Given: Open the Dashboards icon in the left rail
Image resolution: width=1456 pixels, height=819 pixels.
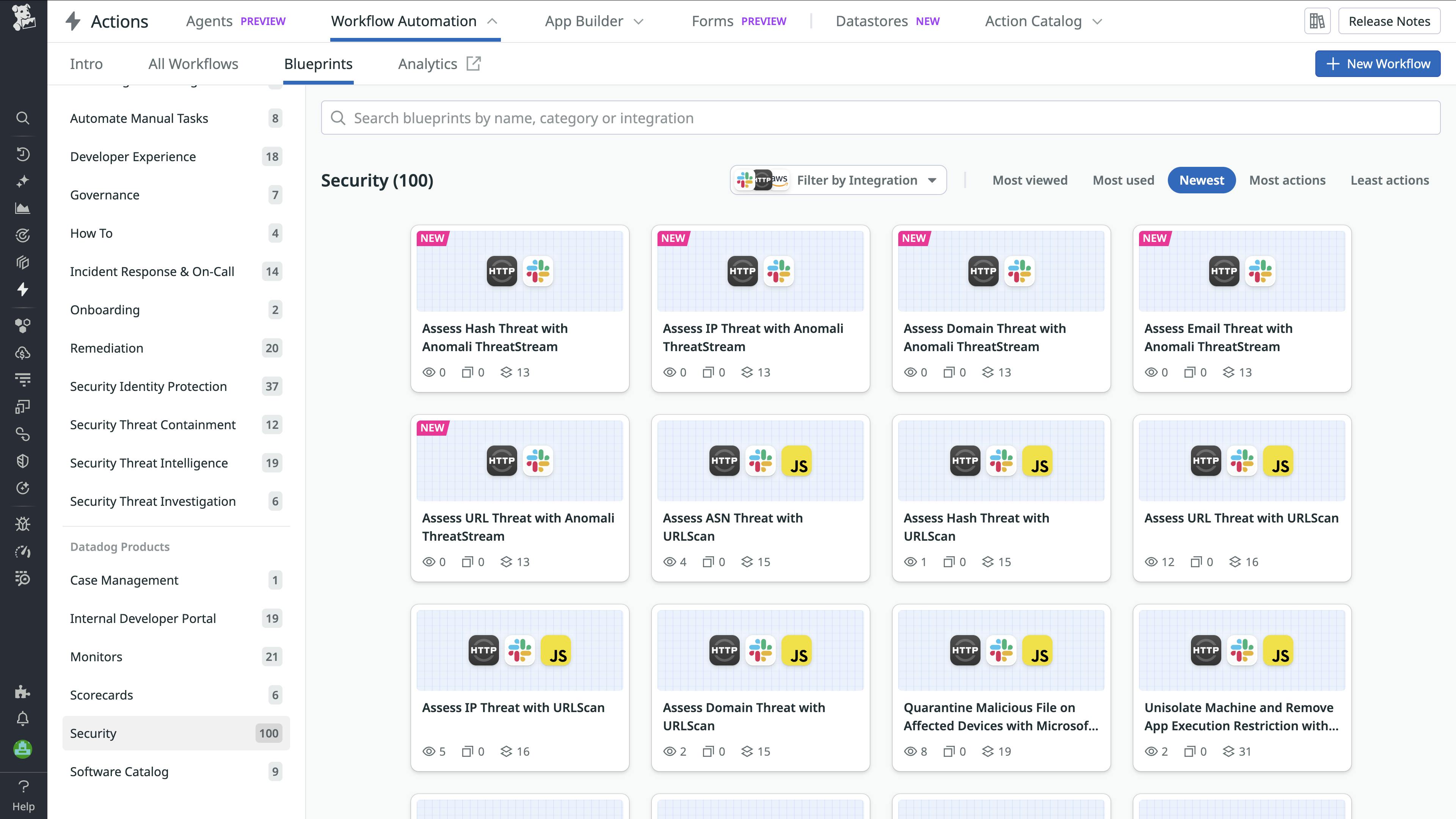Looking at the screenshot, I should pyautogui.click(x=23, y=207).
